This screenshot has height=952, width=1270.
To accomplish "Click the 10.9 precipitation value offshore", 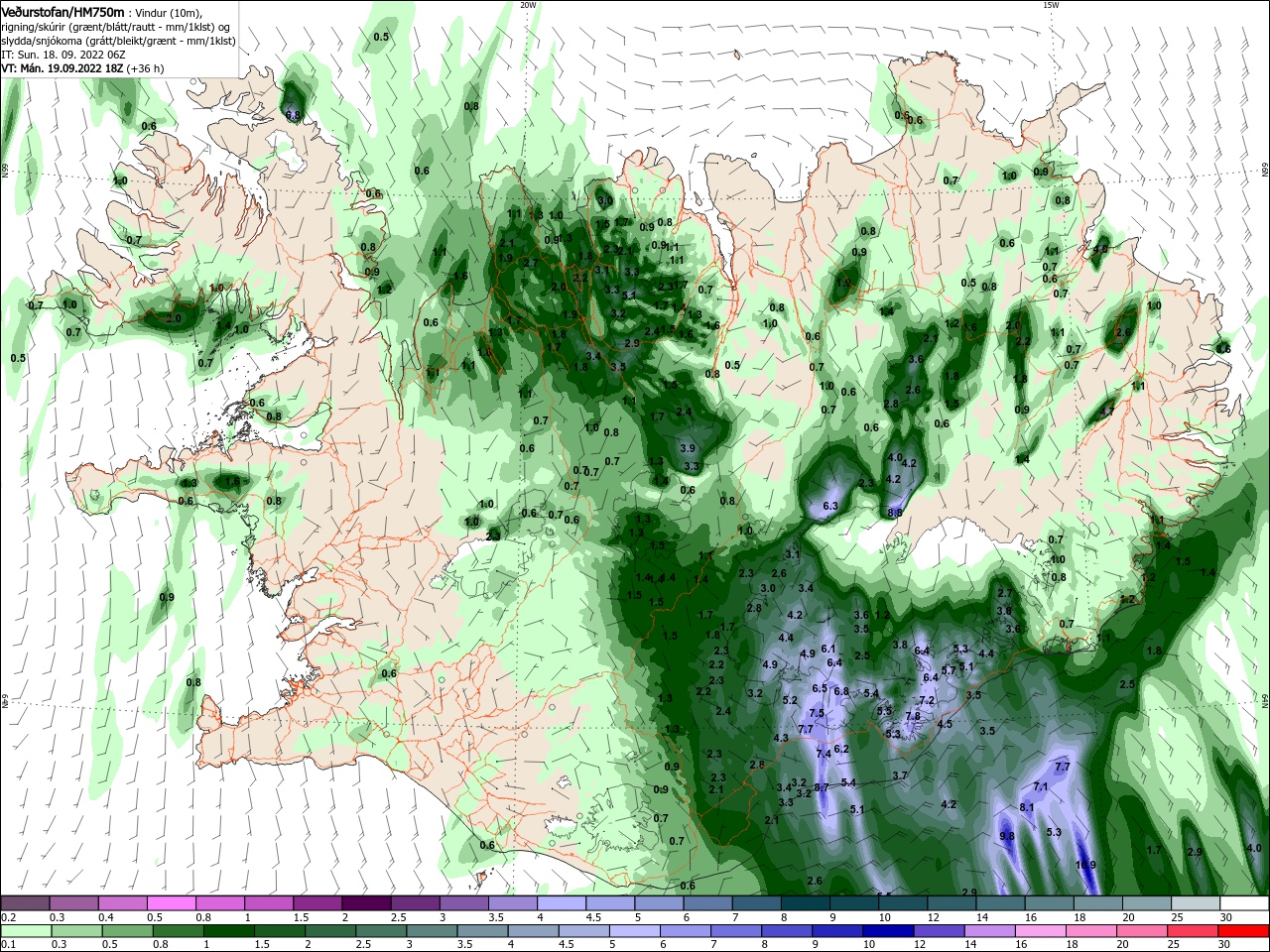I will point(1085,865).
